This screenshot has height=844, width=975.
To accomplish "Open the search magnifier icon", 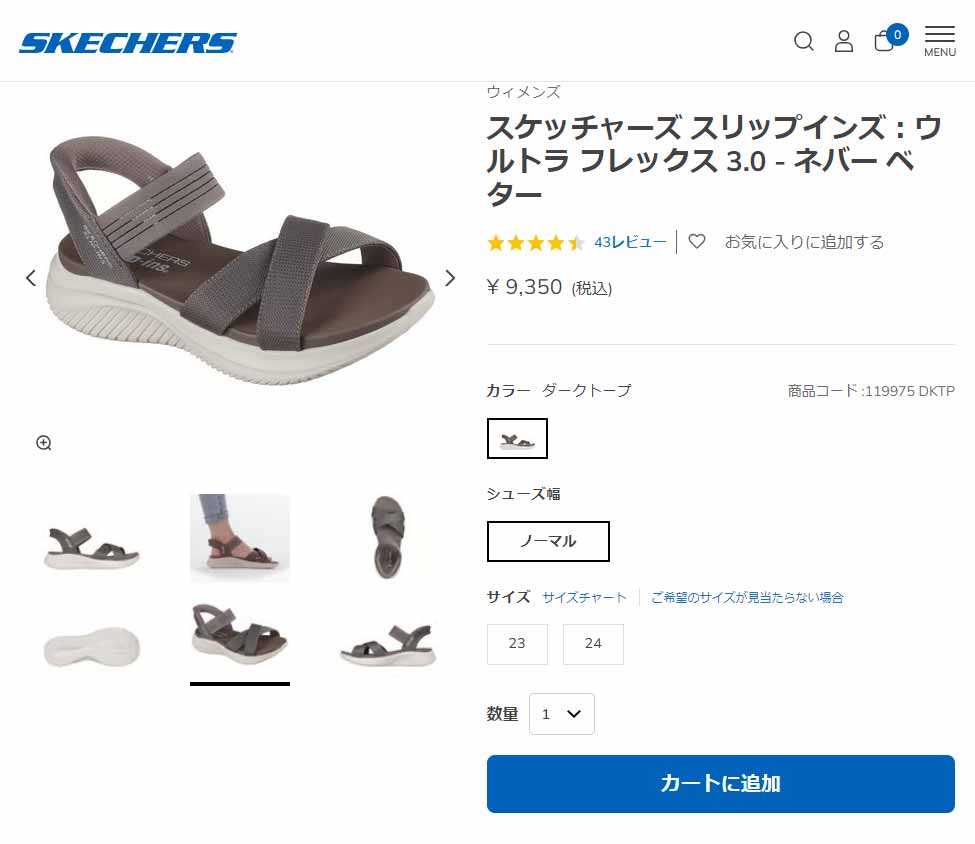I will coord(803,42).
